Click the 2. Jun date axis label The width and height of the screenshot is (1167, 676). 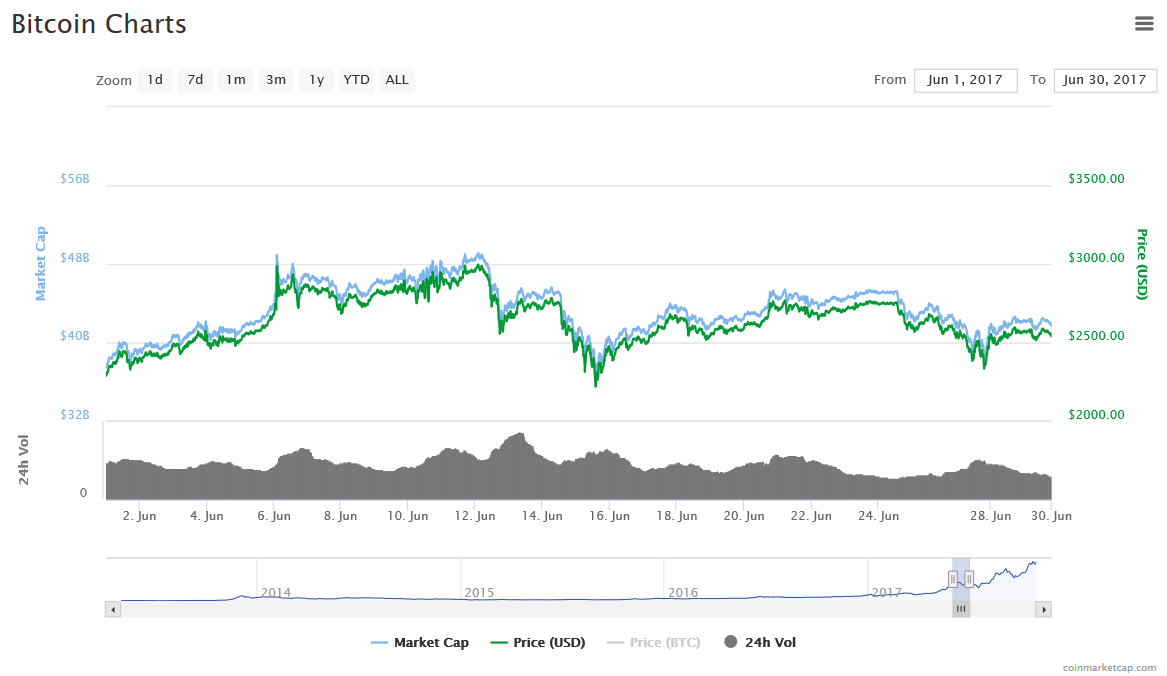[x=139, y=516]
